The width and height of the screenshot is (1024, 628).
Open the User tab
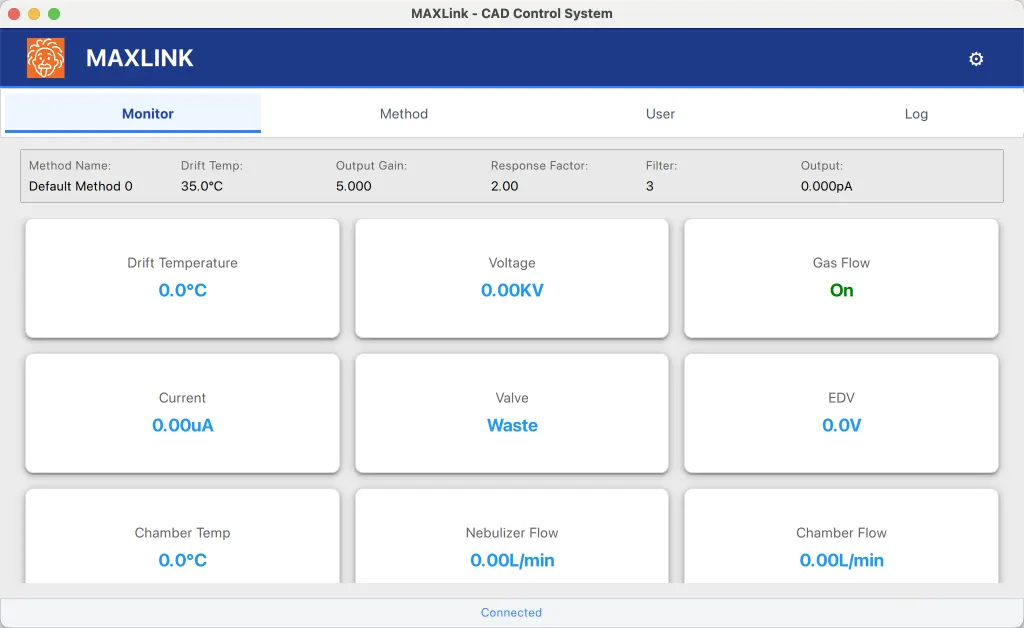tap(660, 114)
